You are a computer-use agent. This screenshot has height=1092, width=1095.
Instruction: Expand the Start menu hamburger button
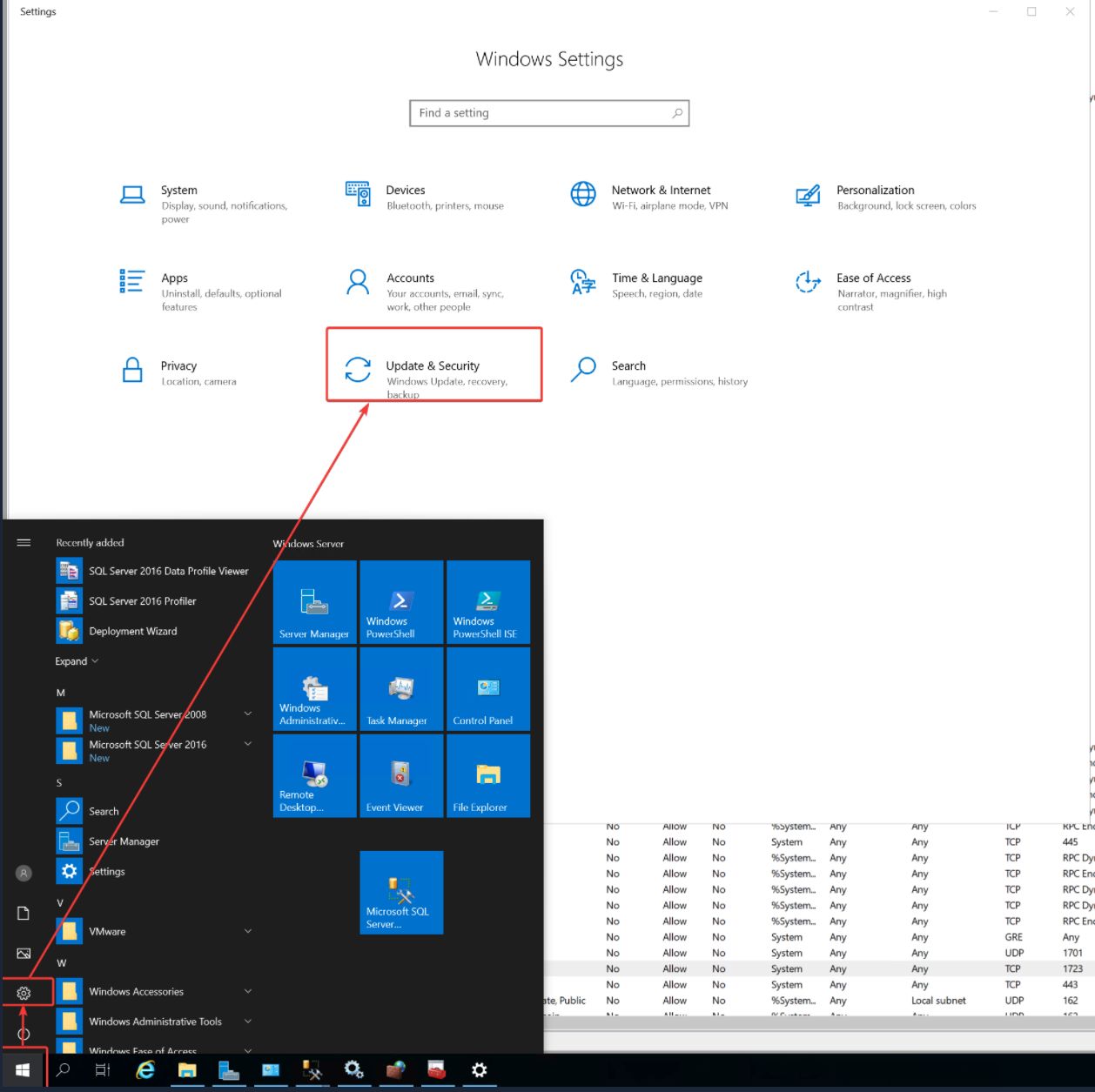pos(24,543)
